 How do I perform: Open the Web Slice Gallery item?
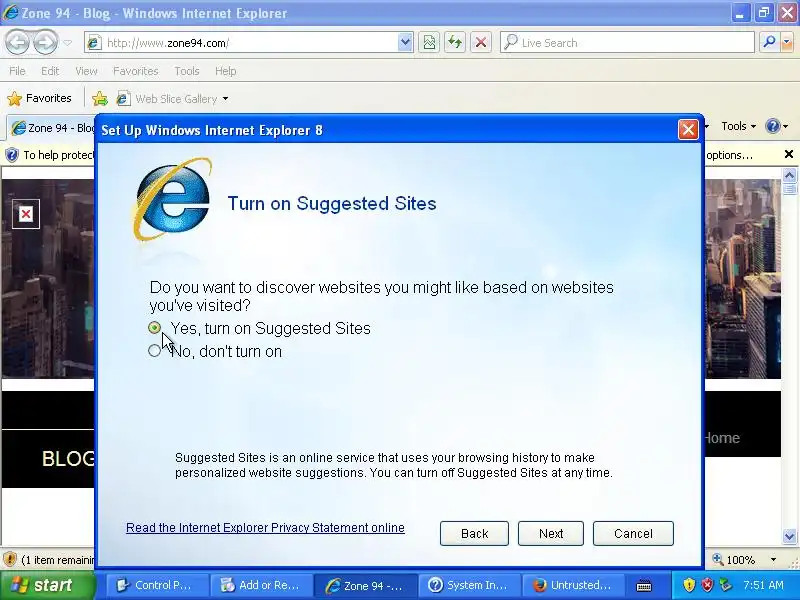pyautogui.click(x=167, y=98)
